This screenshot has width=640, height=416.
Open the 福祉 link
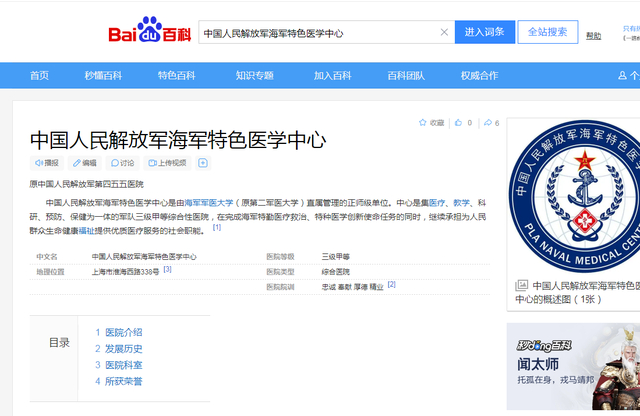point(86,231)
